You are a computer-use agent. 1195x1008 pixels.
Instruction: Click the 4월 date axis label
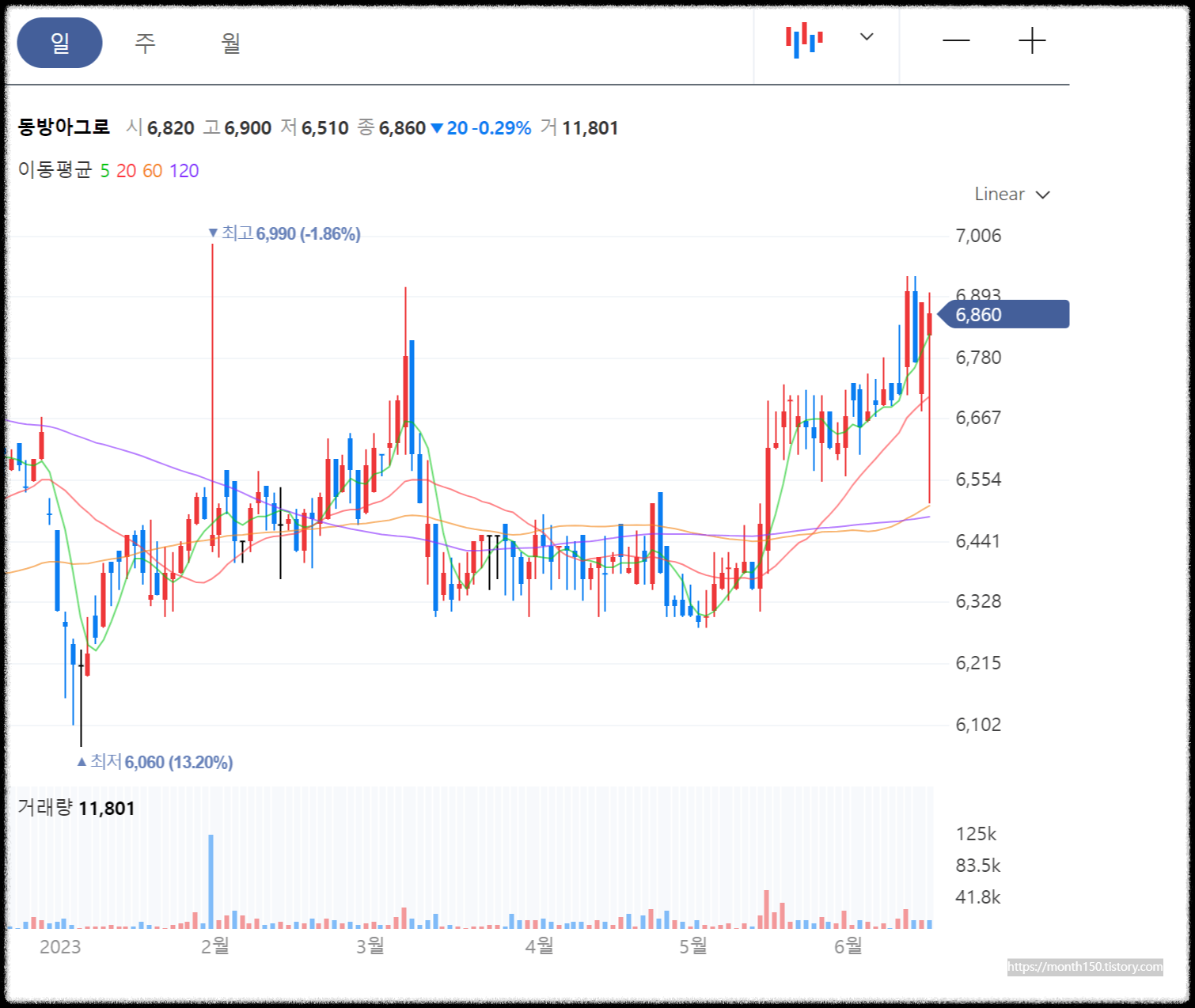point(540,946)
